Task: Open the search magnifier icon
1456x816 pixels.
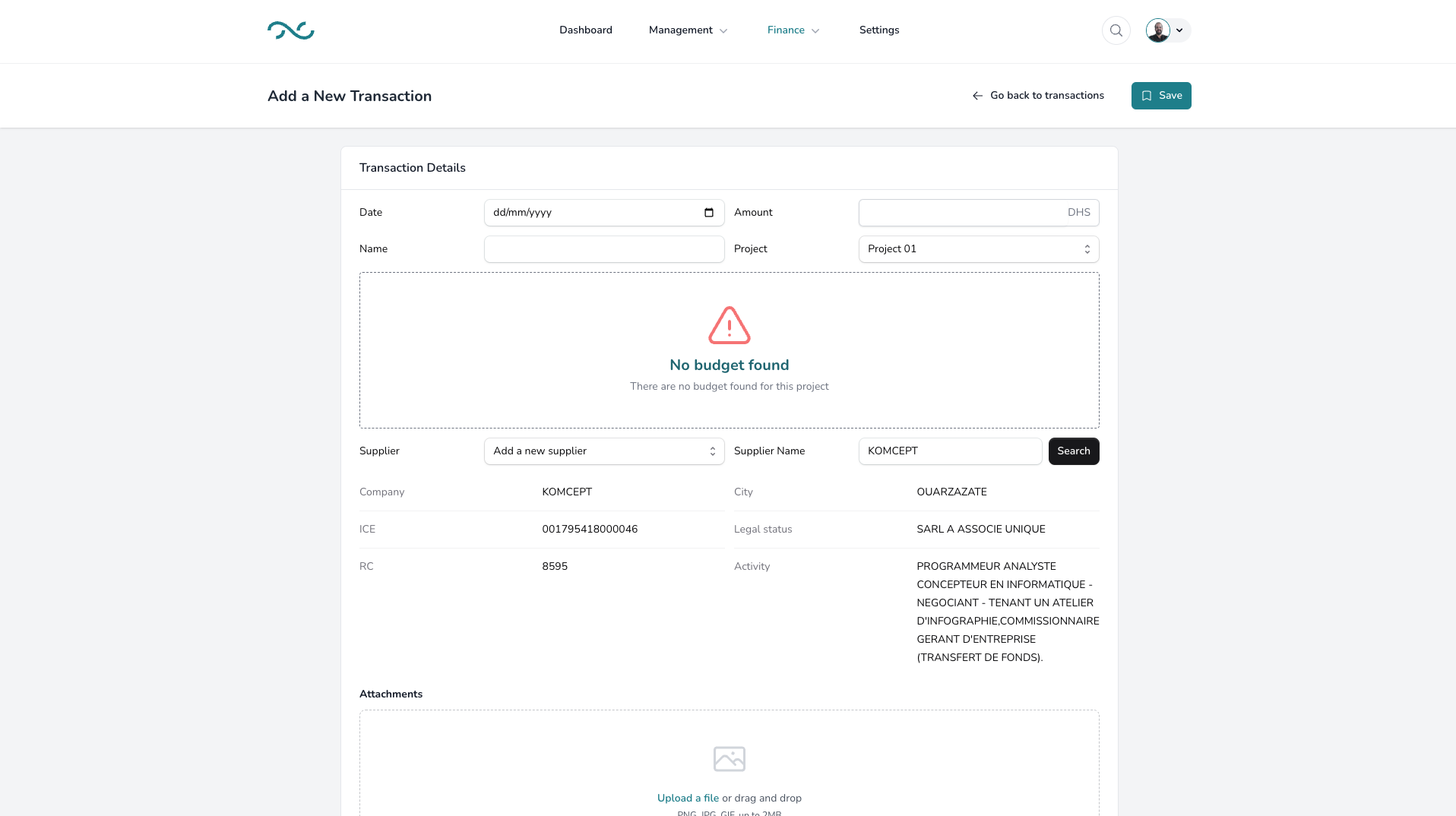Action: tap(1116, 30)
